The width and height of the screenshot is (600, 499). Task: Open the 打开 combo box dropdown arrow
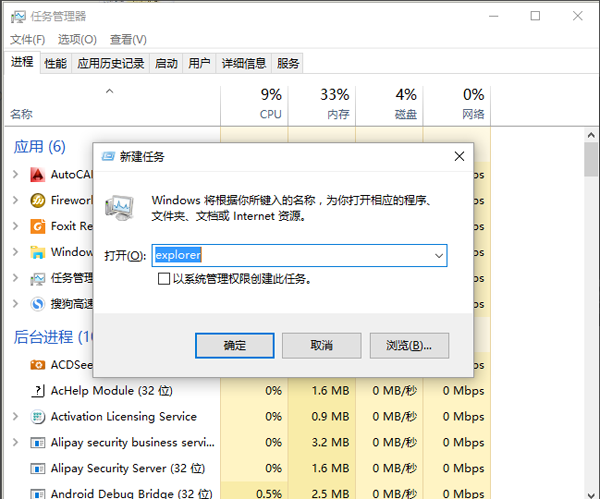438,256
